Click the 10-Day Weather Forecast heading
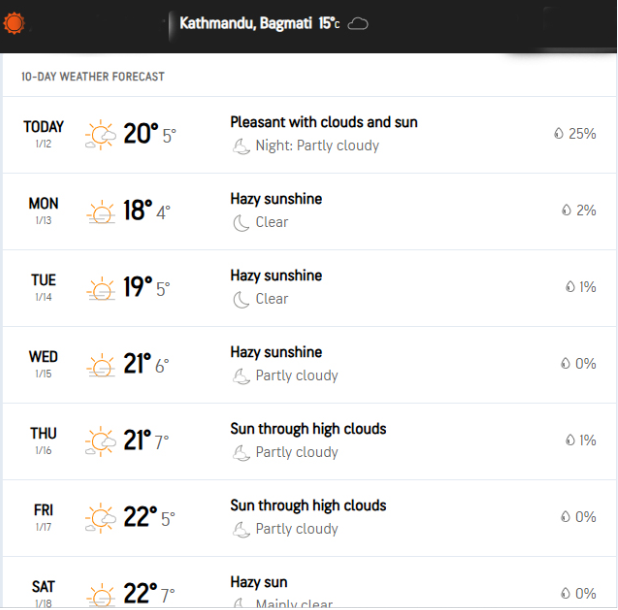Screen dimensions: 618x610 click(93, 76)
